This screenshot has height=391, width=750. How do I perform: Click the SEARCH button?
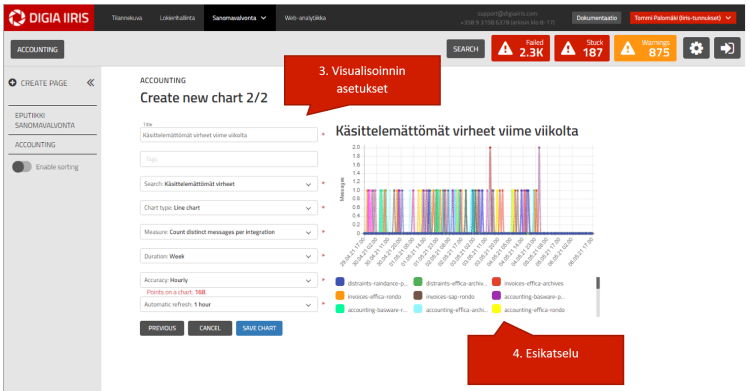465,49
